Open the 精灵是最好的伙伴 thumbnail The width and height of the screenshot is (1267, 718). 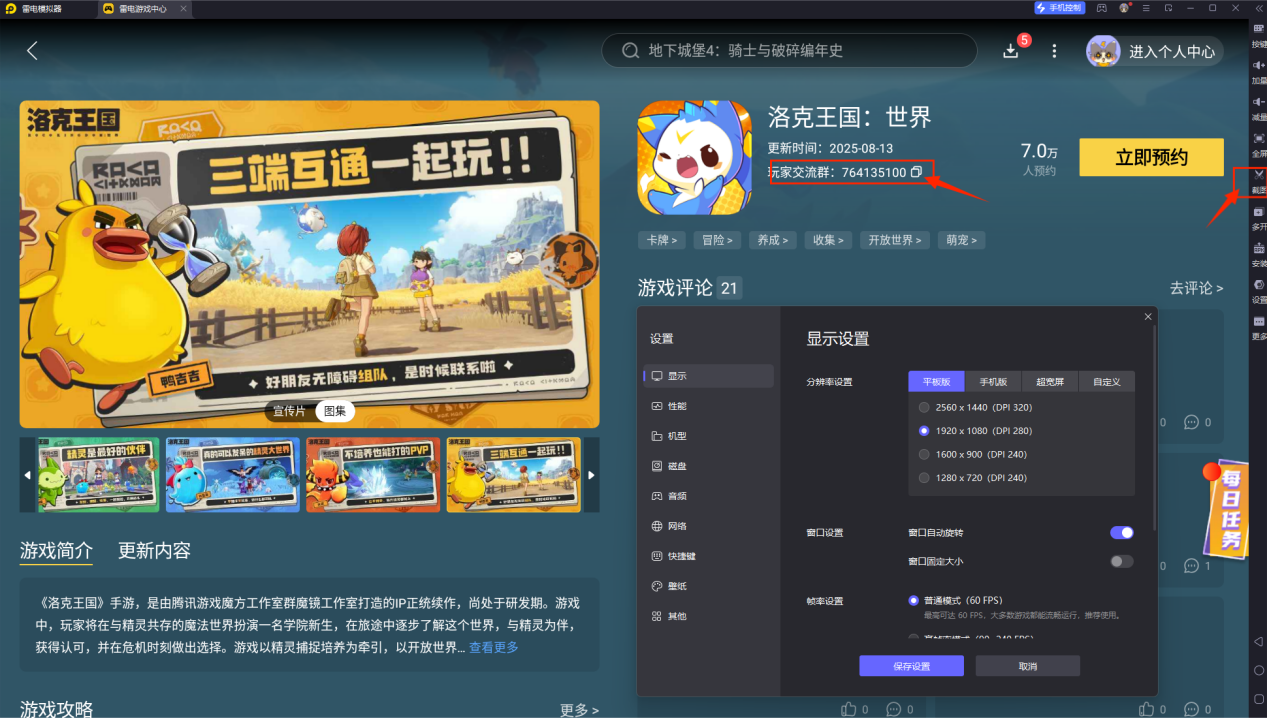coord(98,475)
